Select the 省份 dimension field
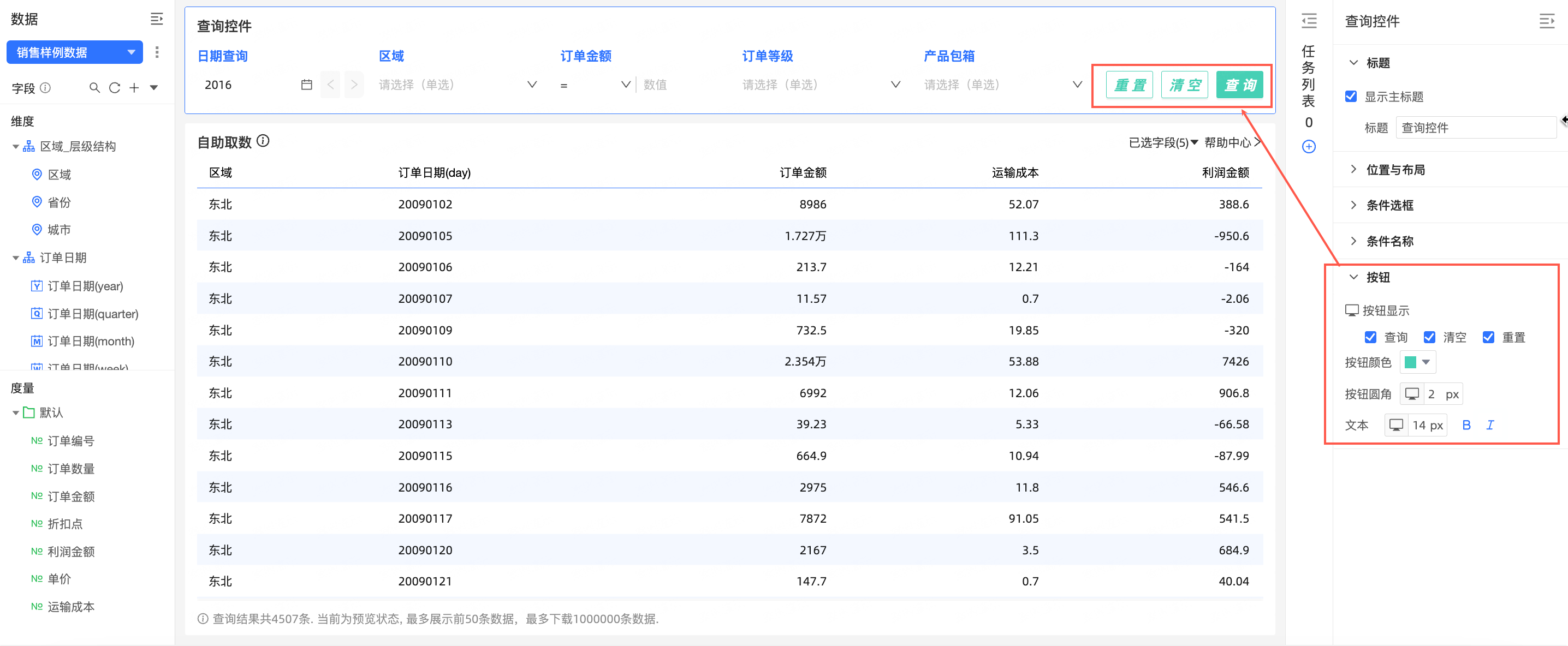Viewport: 1568px width, 646px height. point(59,202)
